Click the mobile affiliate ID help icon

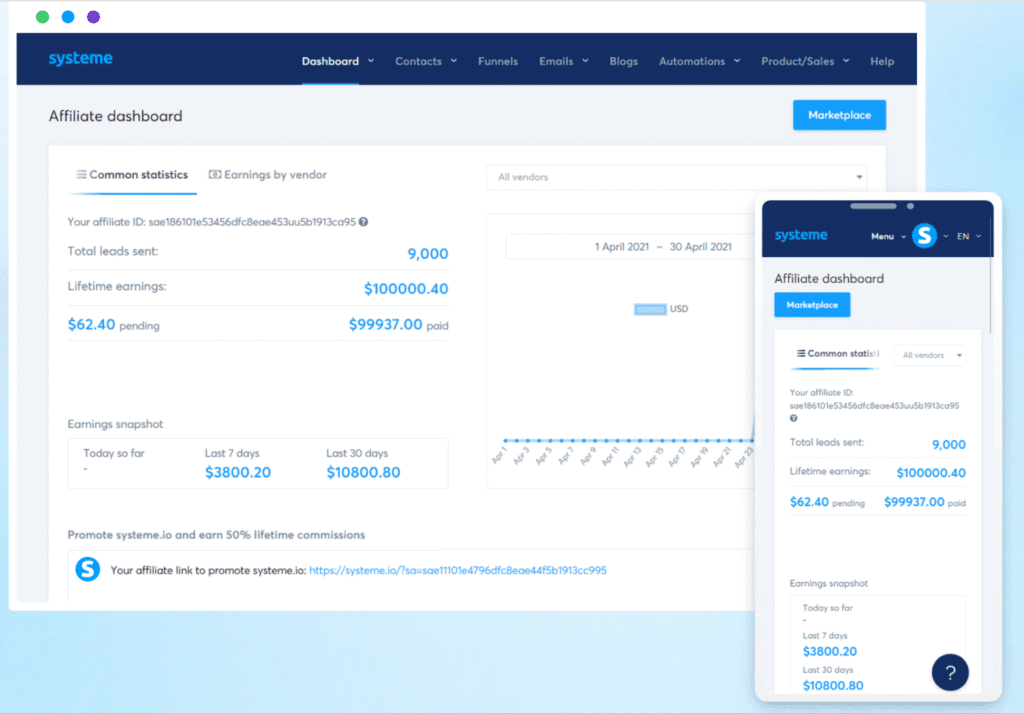(x=793, y=418)
